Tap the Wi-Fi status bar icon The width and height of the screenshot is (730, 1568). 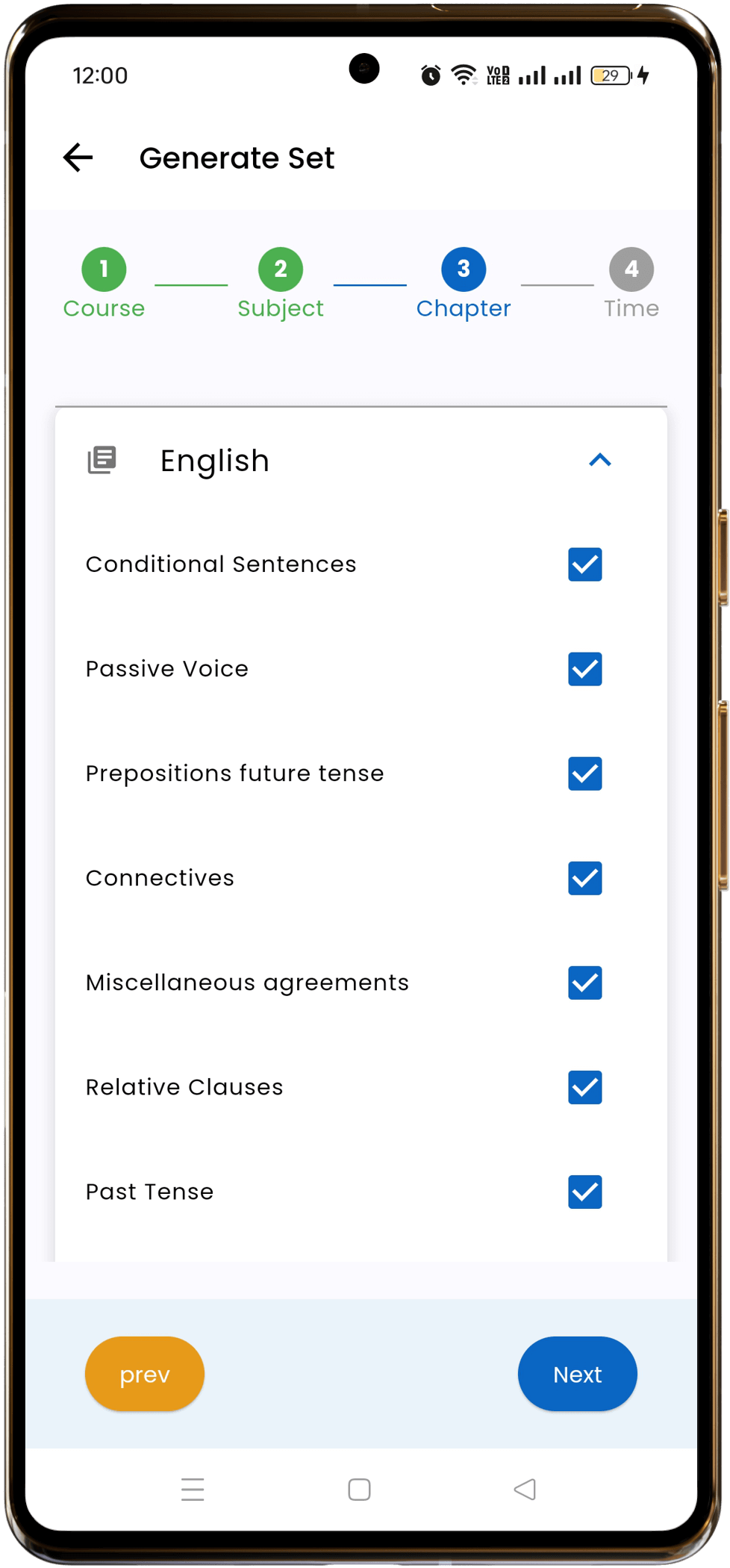point(464,75)
